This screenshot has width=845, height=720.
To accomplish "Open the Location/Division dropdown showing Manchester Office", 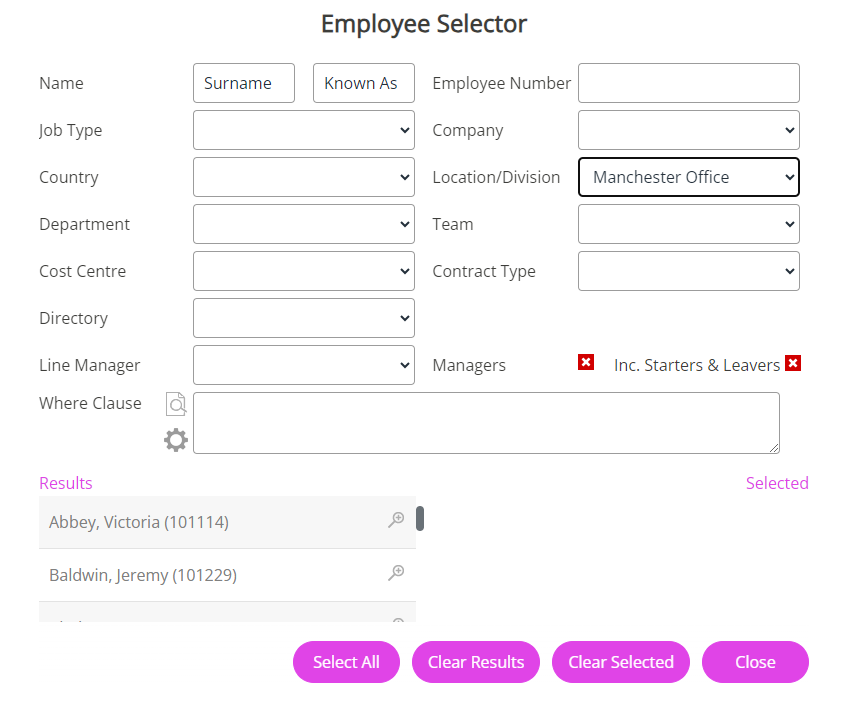I will coord(689,177).
